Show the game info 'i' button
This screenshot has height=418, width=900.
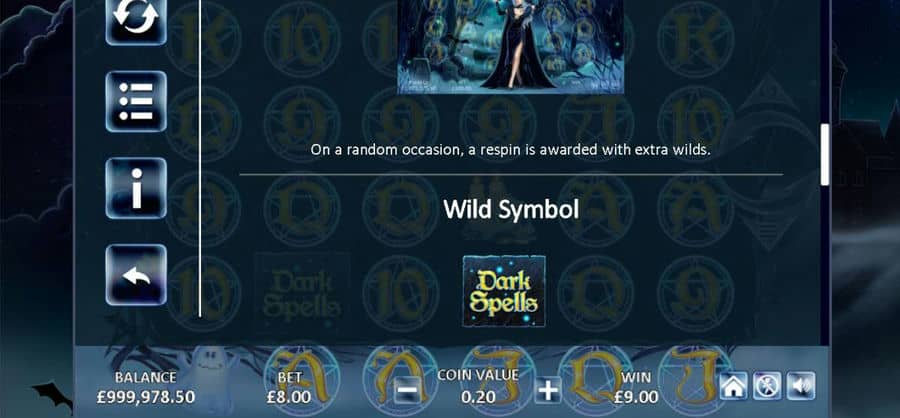click(x=136, y=188)
